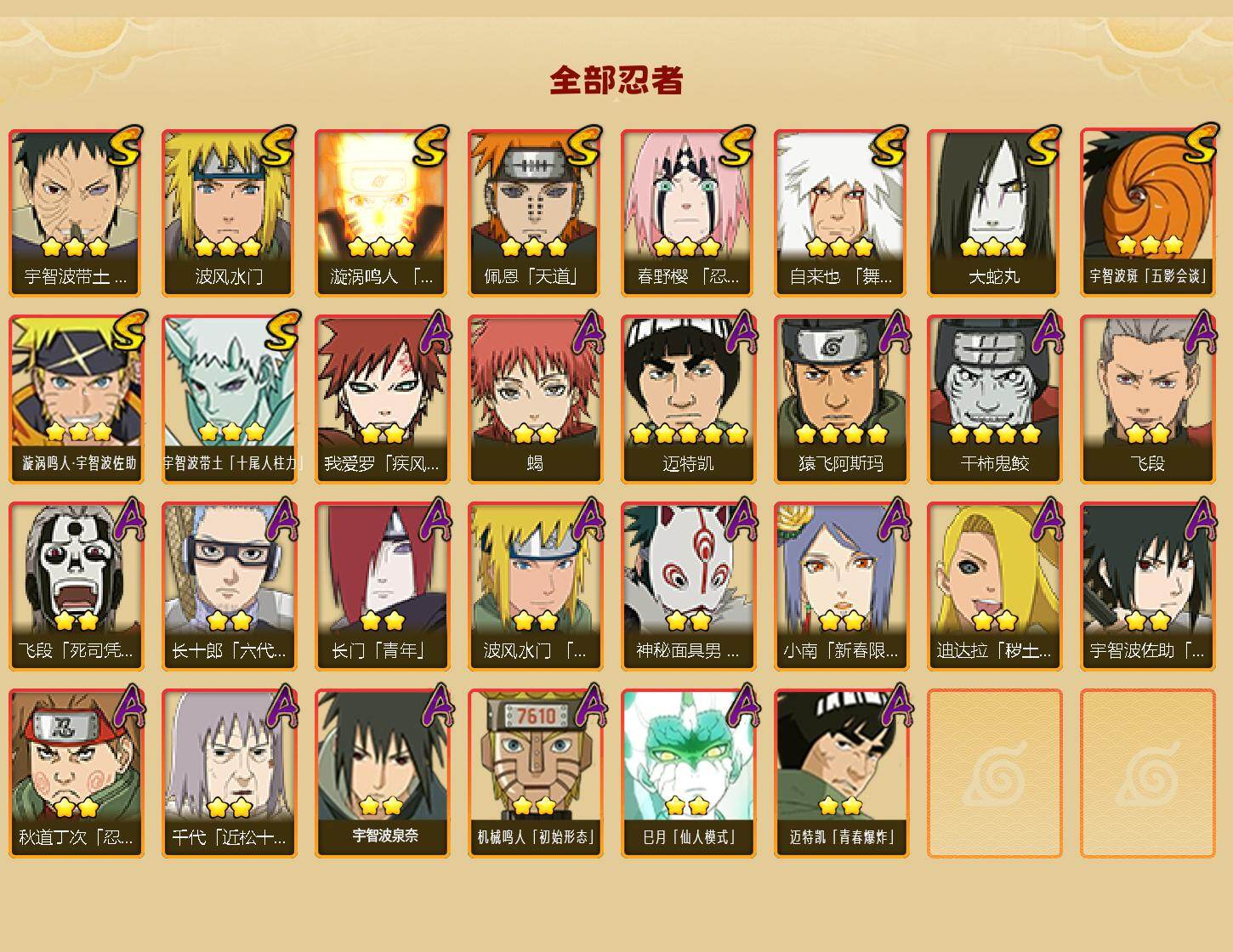This screenshot has width=1233, height=952.
Task: Open the 佩恩「天道」 ninja card
Action: (535, 212)
